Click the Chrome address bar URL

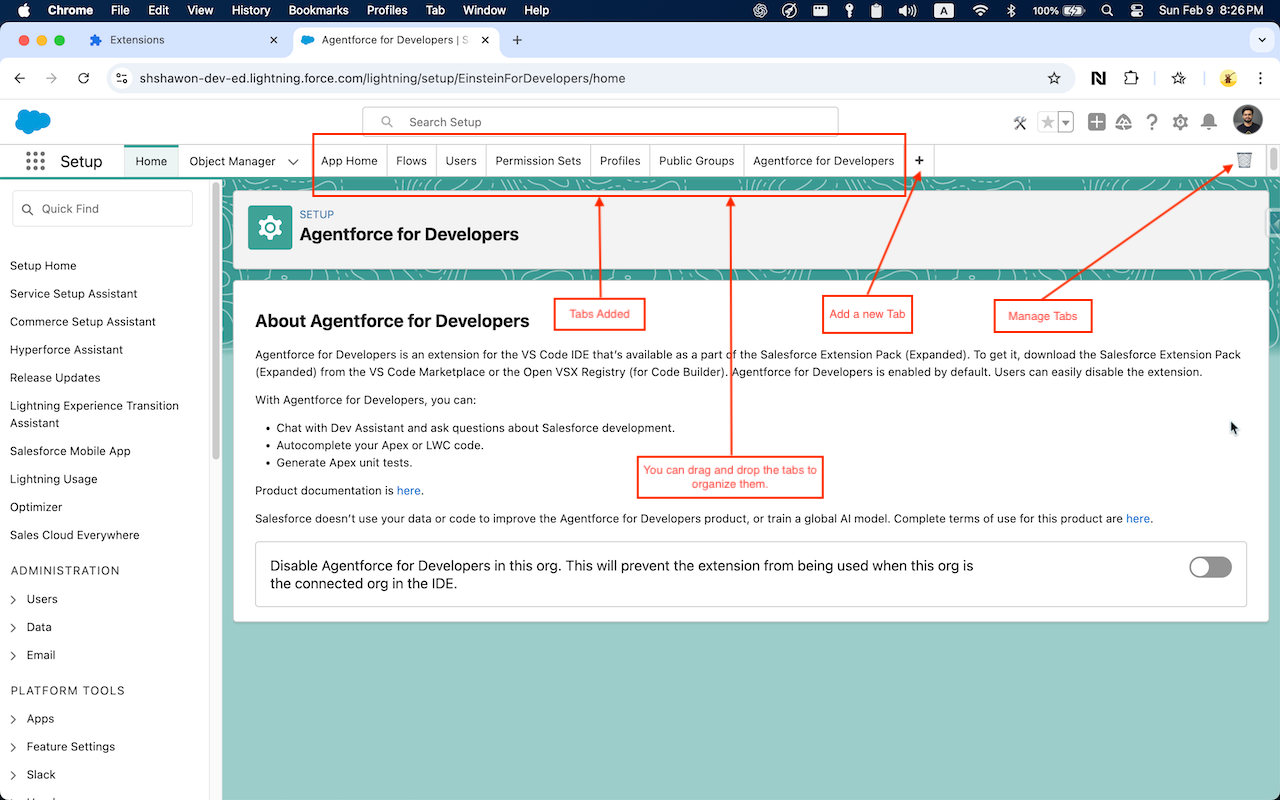[x=382, y=78]
